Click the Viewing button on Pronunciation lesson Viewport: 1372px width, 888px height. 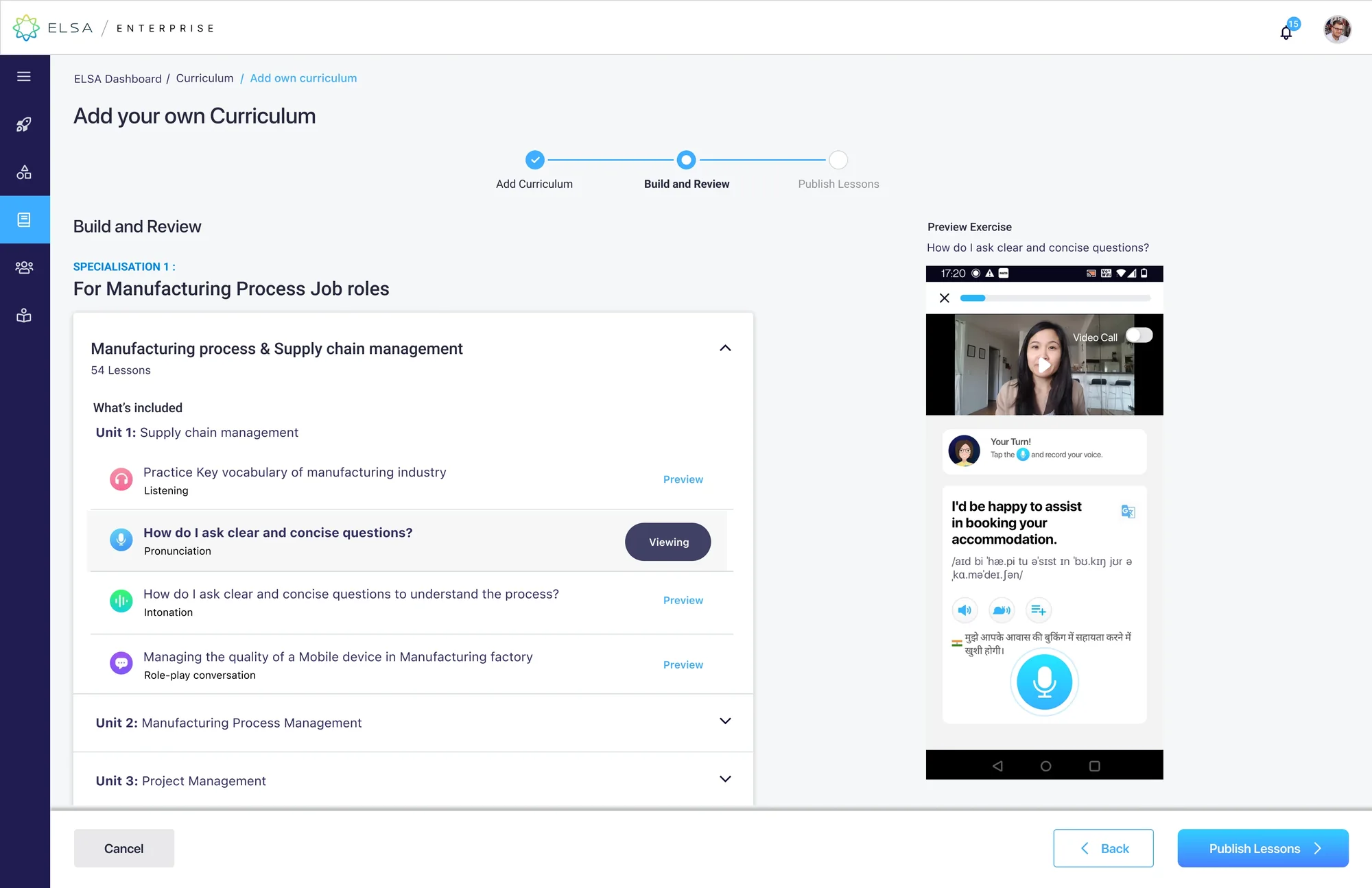tap(668, 542)
